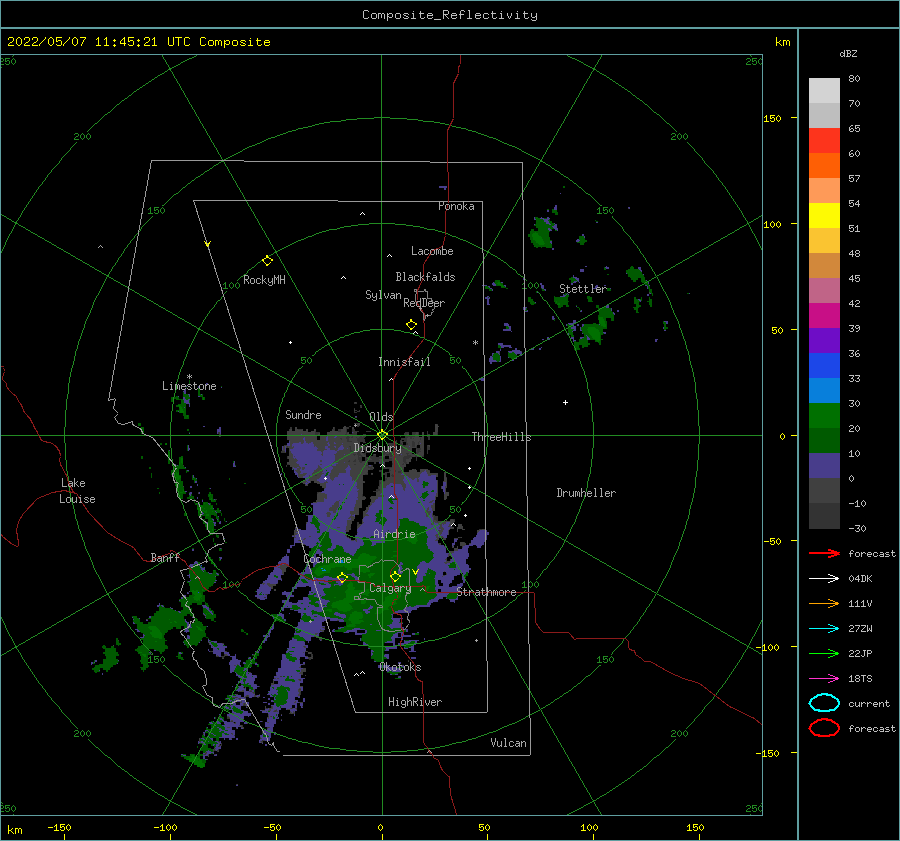Click the Calgary city label

[x=390, y=588]
